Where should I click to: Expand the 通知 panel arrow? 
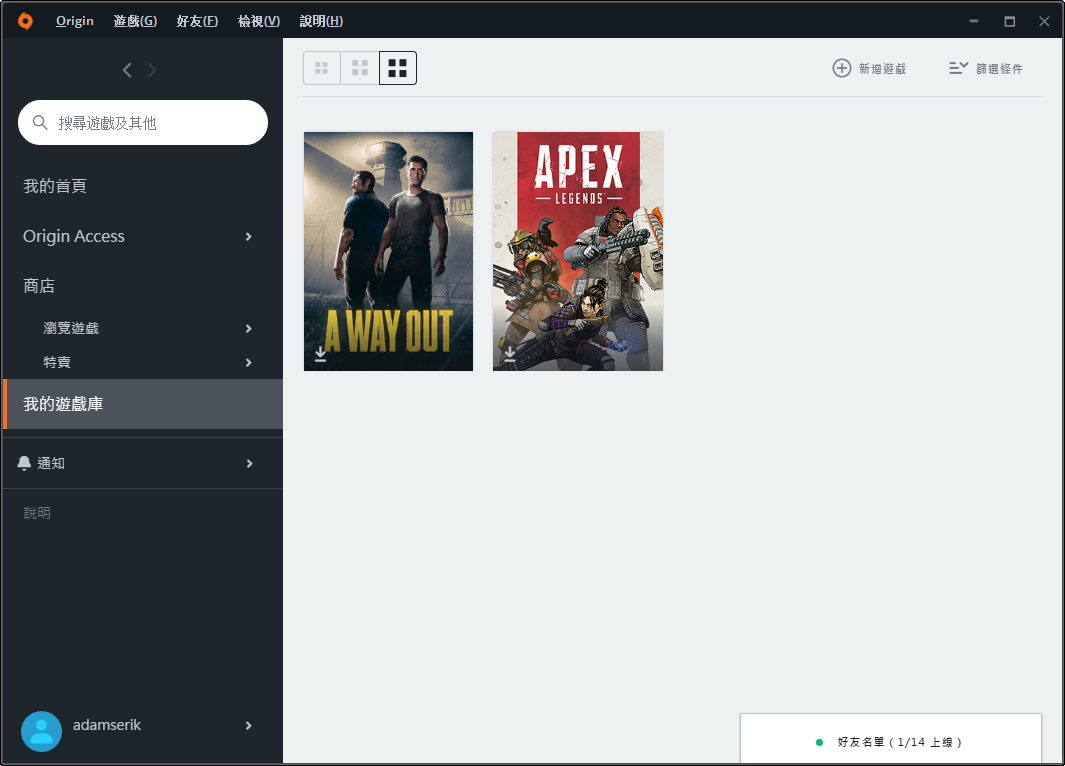[x=249, y=463]
